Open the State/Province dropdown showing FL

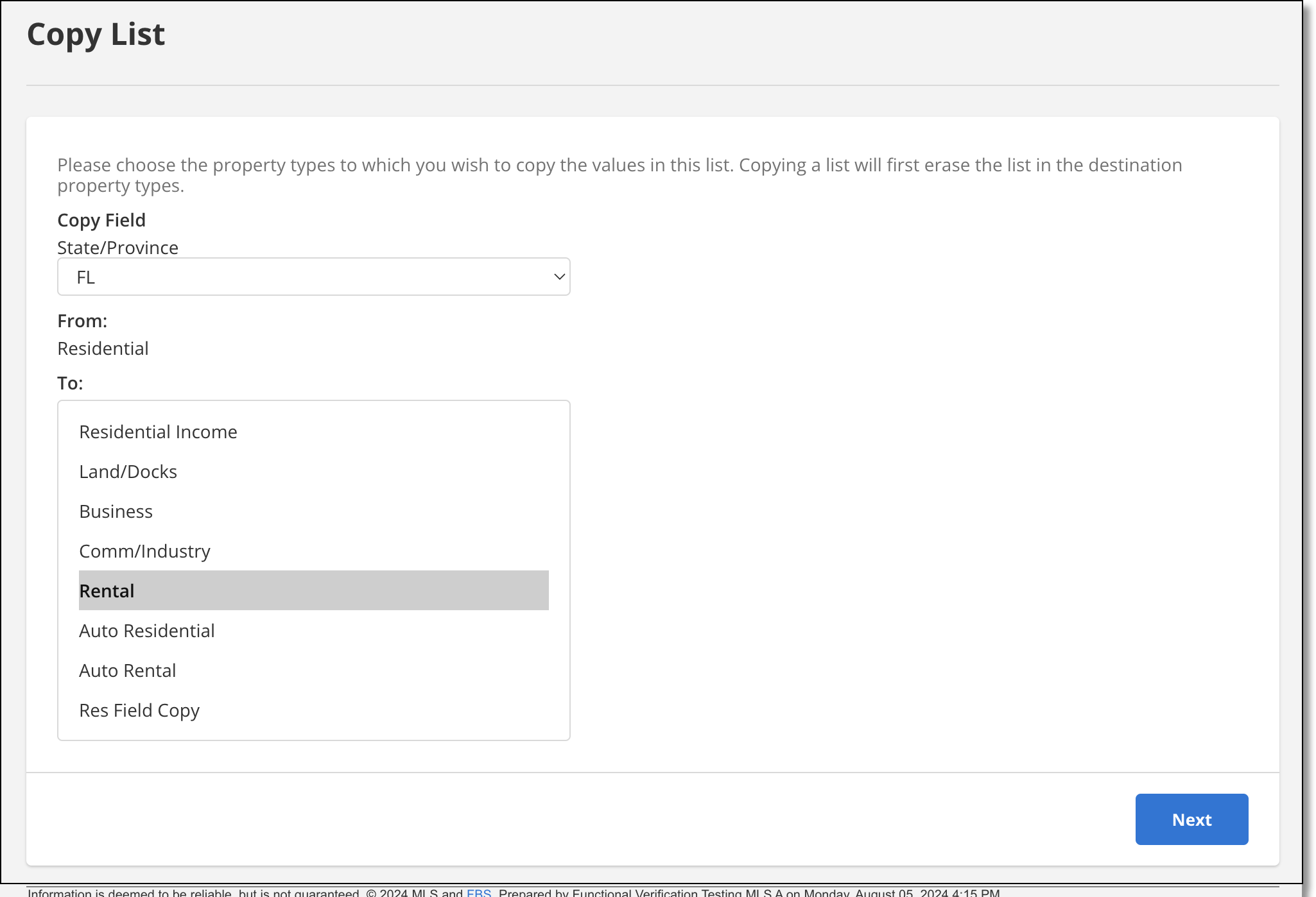[313, 277]
